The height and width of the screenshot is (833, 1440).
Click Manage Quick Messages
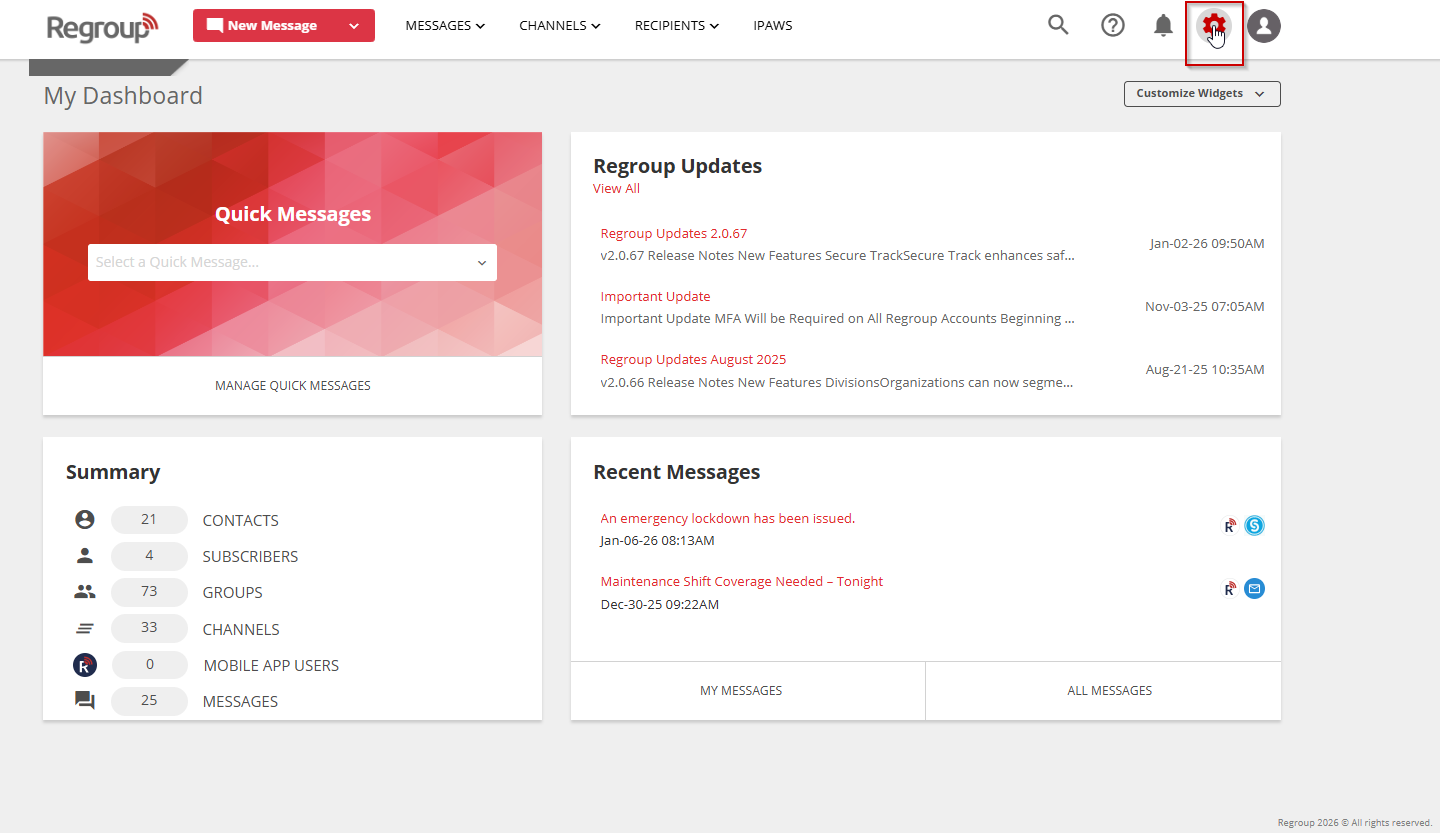coord(293,386)
